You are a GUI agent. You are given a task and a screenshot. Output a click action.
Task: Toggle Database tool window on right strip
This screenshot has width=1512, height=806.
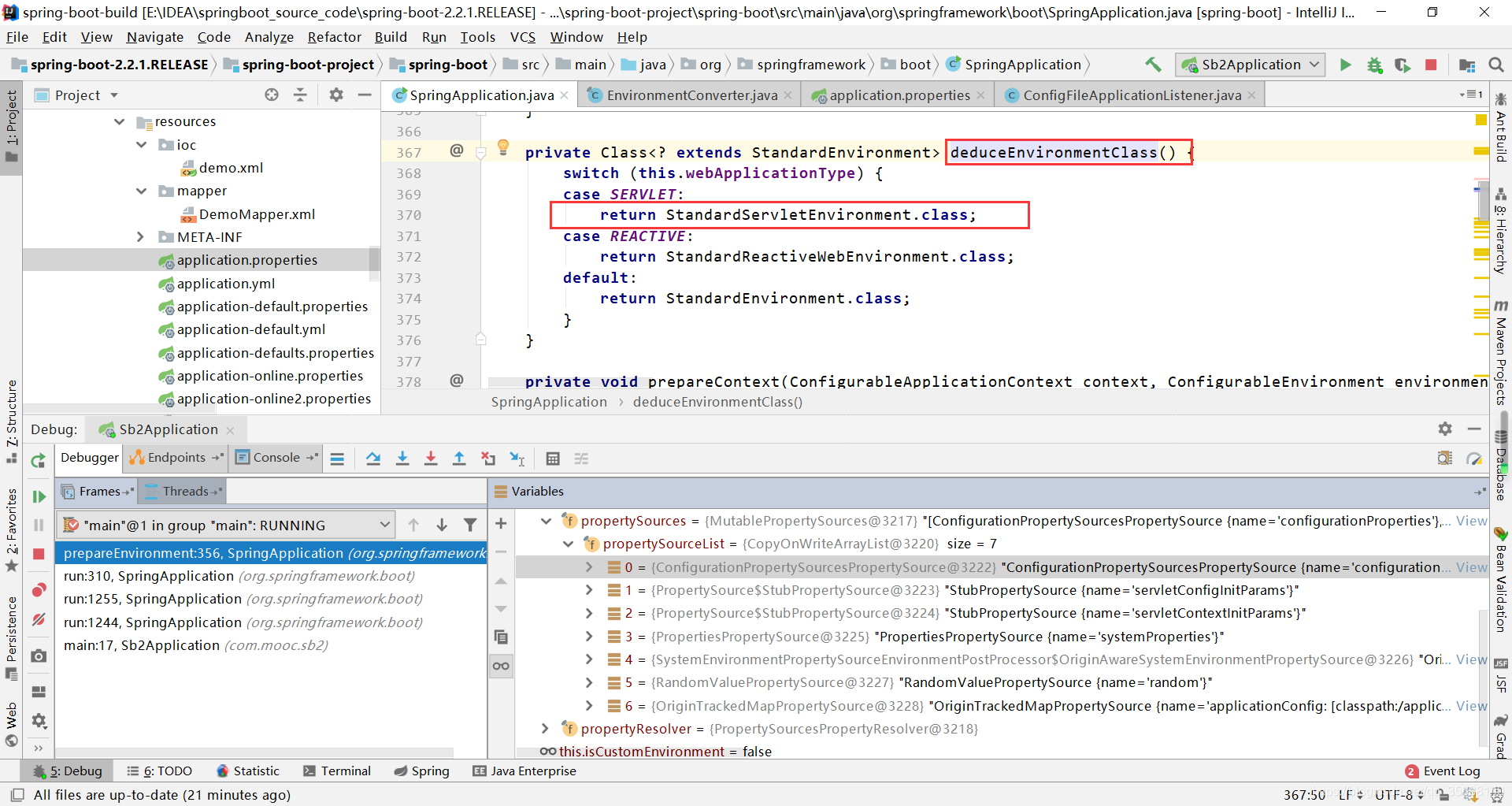(x=1501, y=465)
